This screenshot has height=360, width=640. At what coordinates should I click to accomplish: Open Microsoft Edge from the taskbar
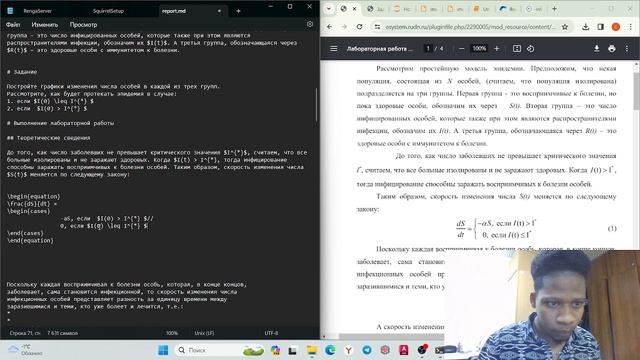330,350
